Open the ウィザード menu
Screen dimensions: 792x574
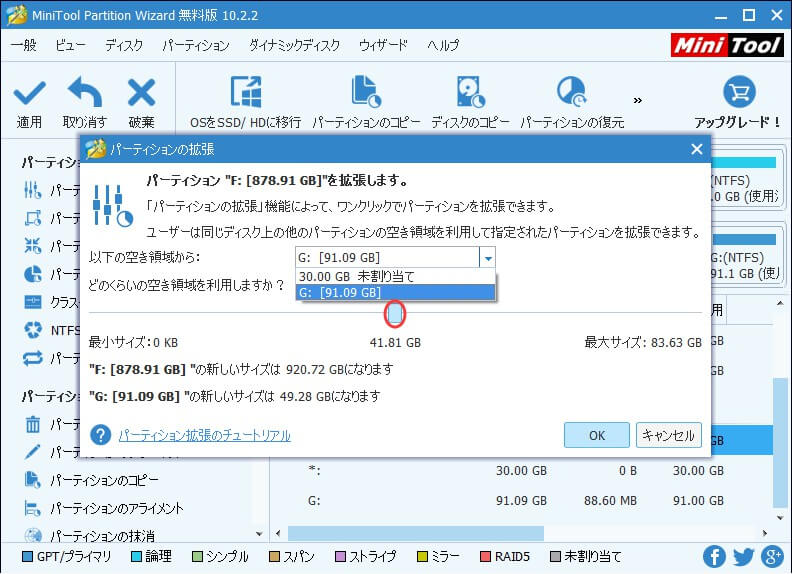(383, 45)
